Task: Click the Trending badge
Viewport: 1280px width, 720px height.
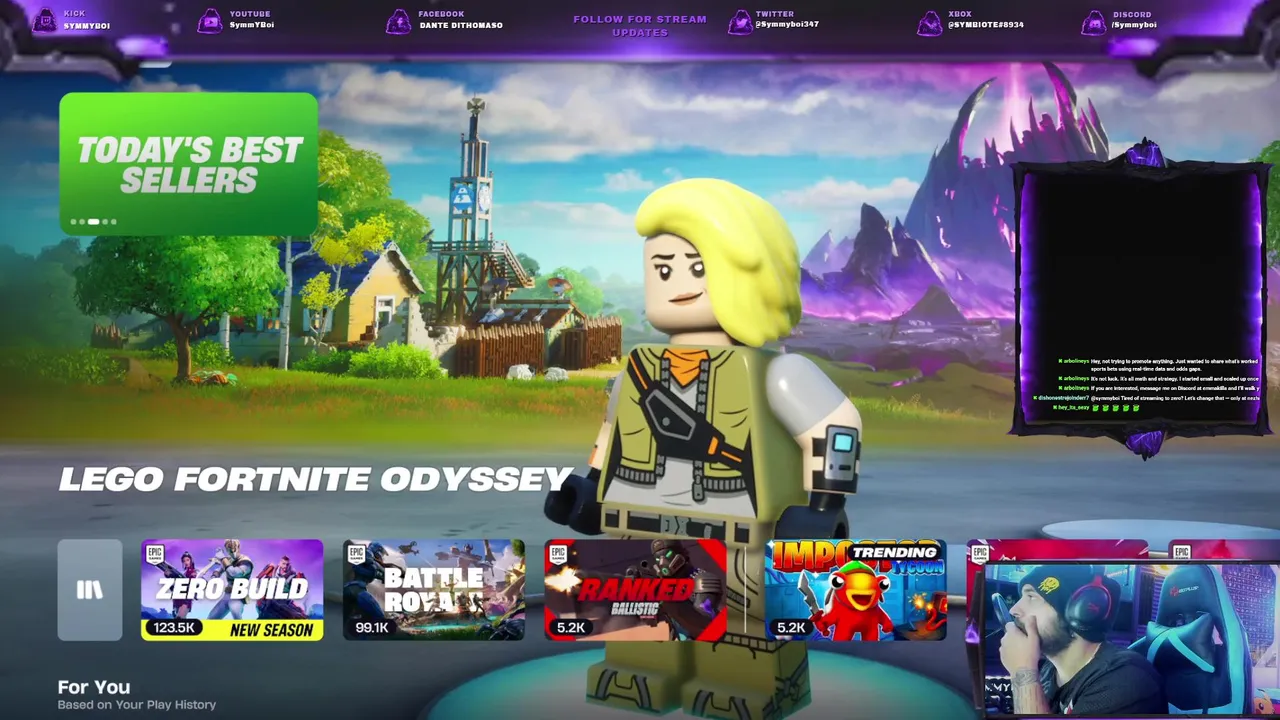Action: click(894, 552)
